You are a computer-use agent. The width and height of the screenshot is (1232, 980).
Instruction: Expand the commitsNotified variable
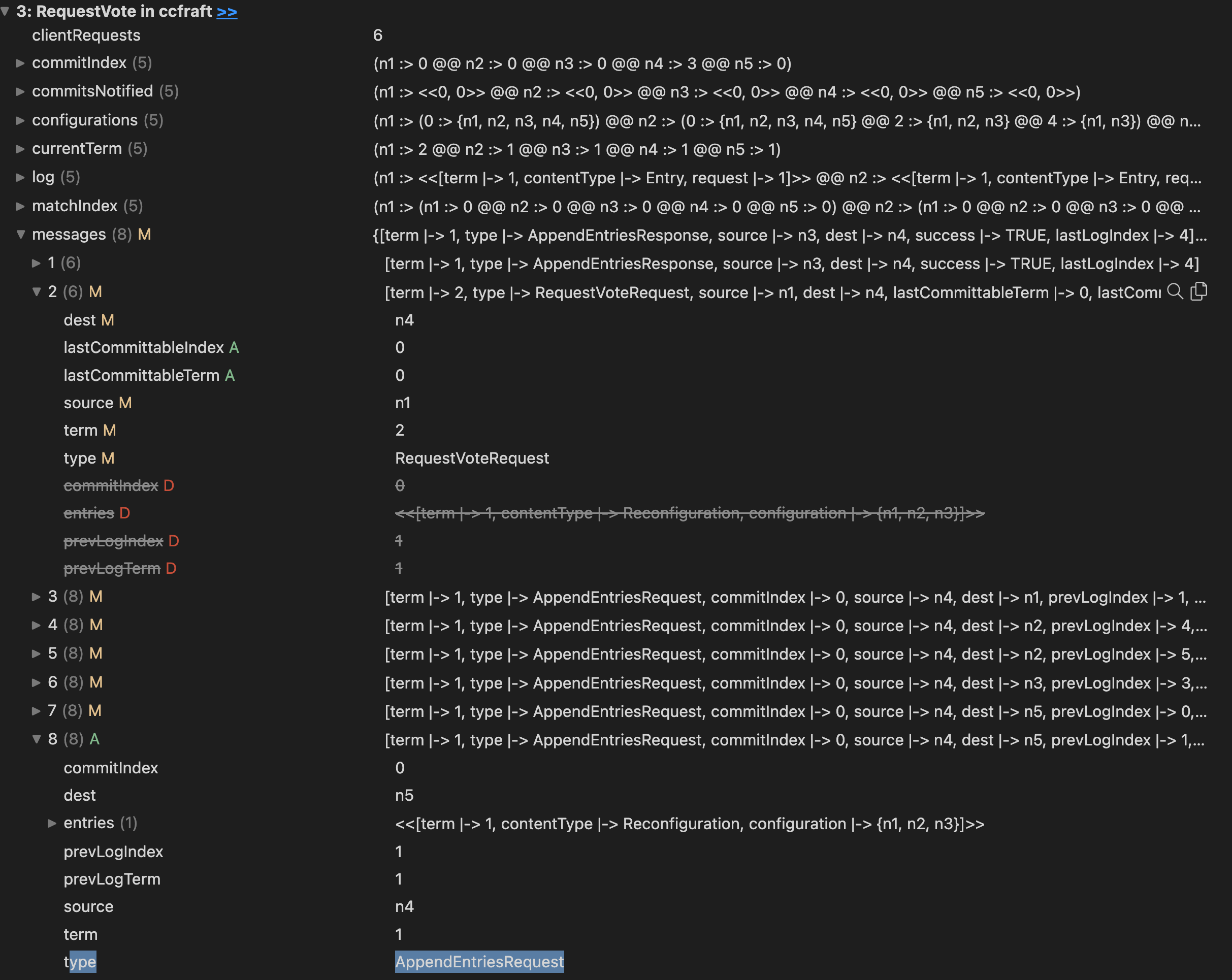pyautogui.click(x=21, y=91)
